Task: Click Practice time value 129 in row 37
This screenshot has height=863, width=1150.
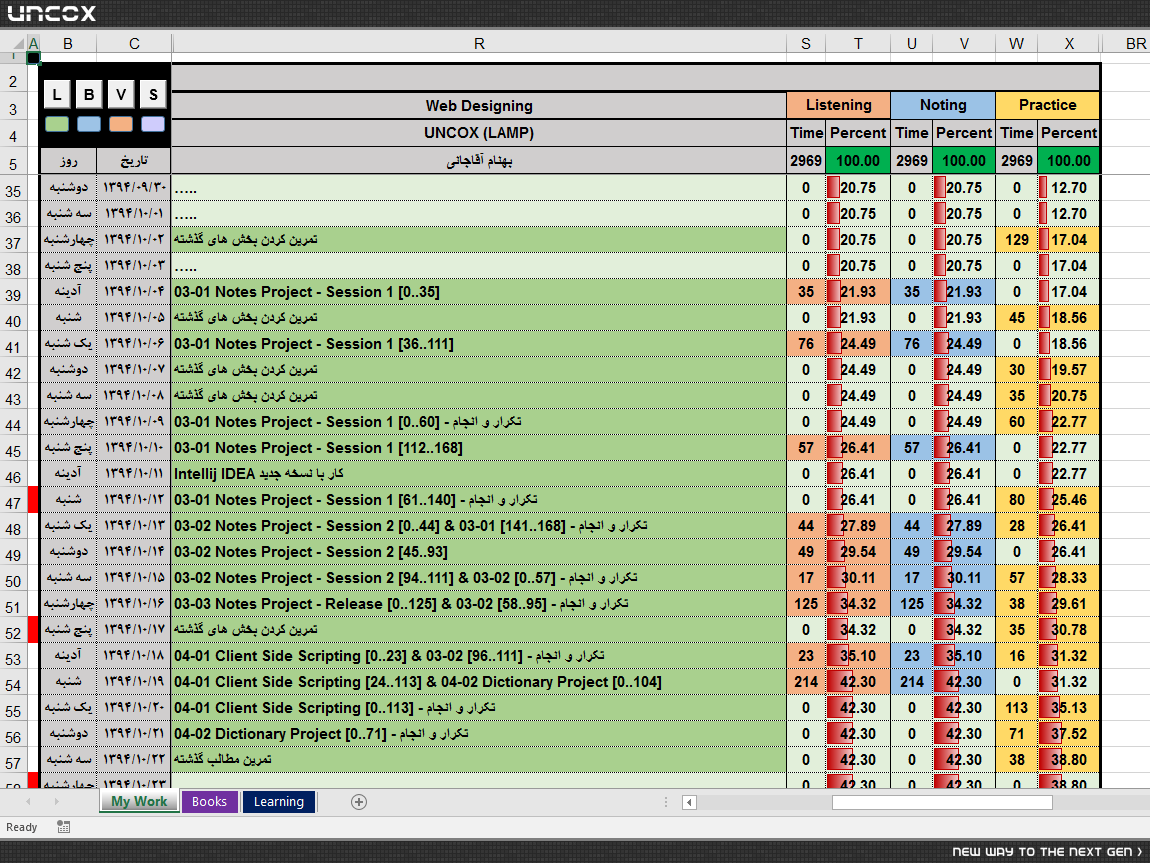Action: pyautogui.click(x=1017, y=240)
